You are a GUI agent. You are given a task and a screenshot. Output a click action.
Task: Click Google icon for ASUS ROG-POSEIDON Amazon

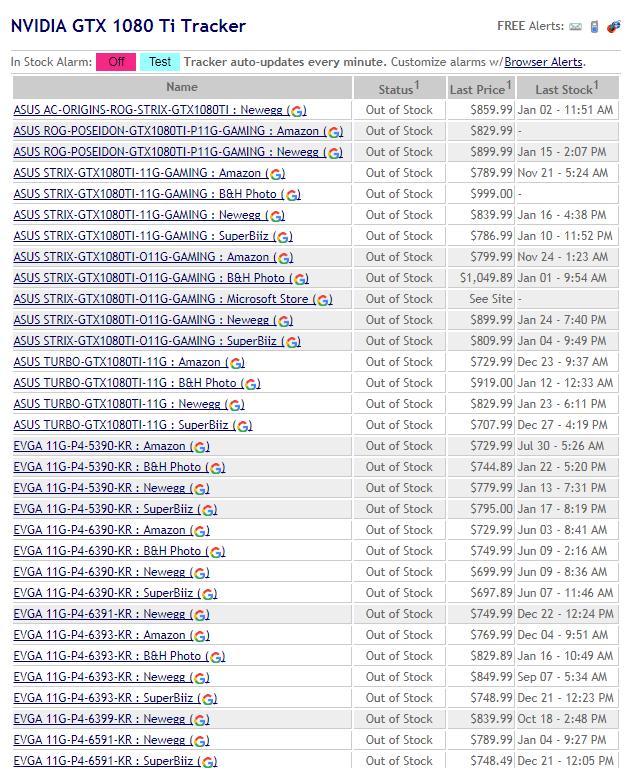(x=335, y=132)
